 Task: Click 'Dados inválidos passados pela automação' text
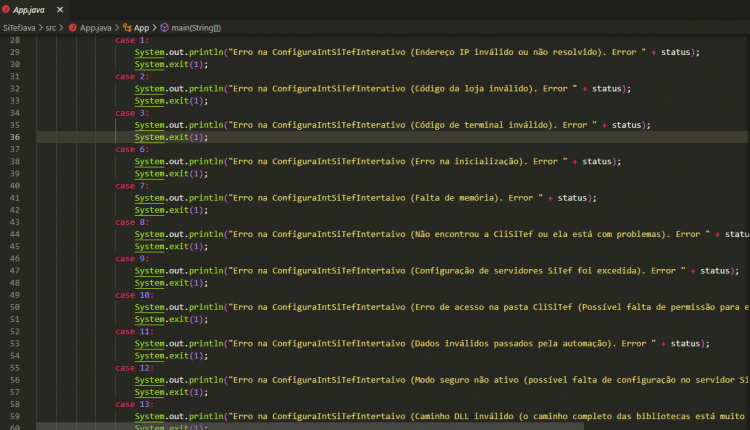(511, 343)
